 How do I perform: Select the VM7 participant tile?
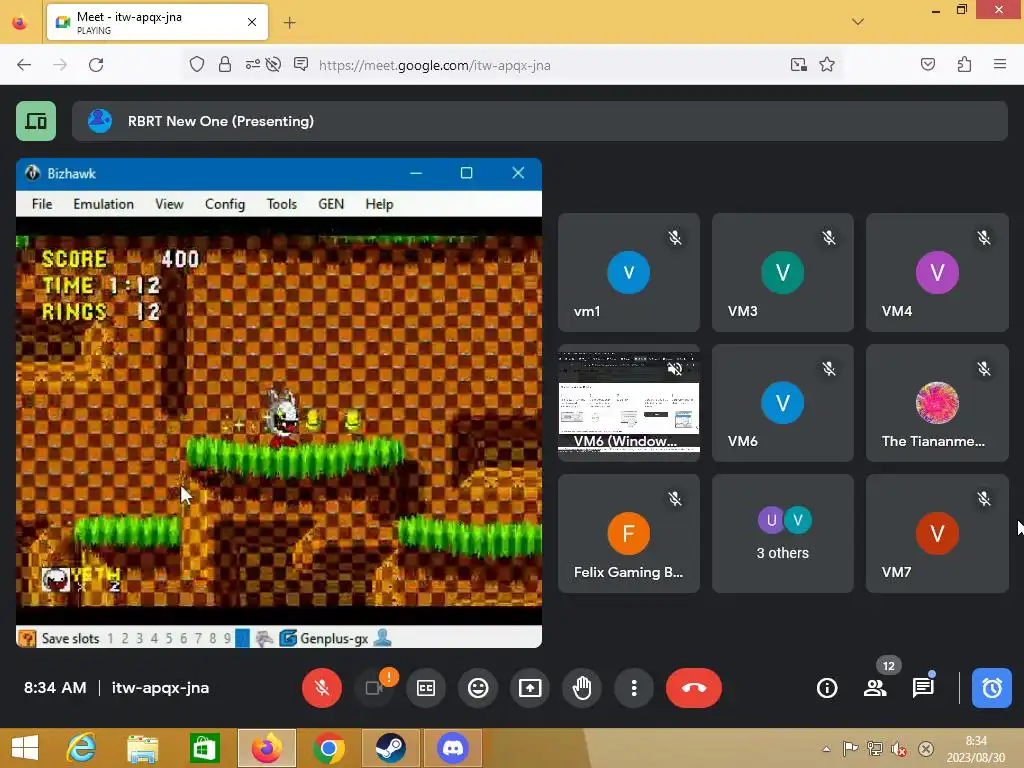click(937, 534)
